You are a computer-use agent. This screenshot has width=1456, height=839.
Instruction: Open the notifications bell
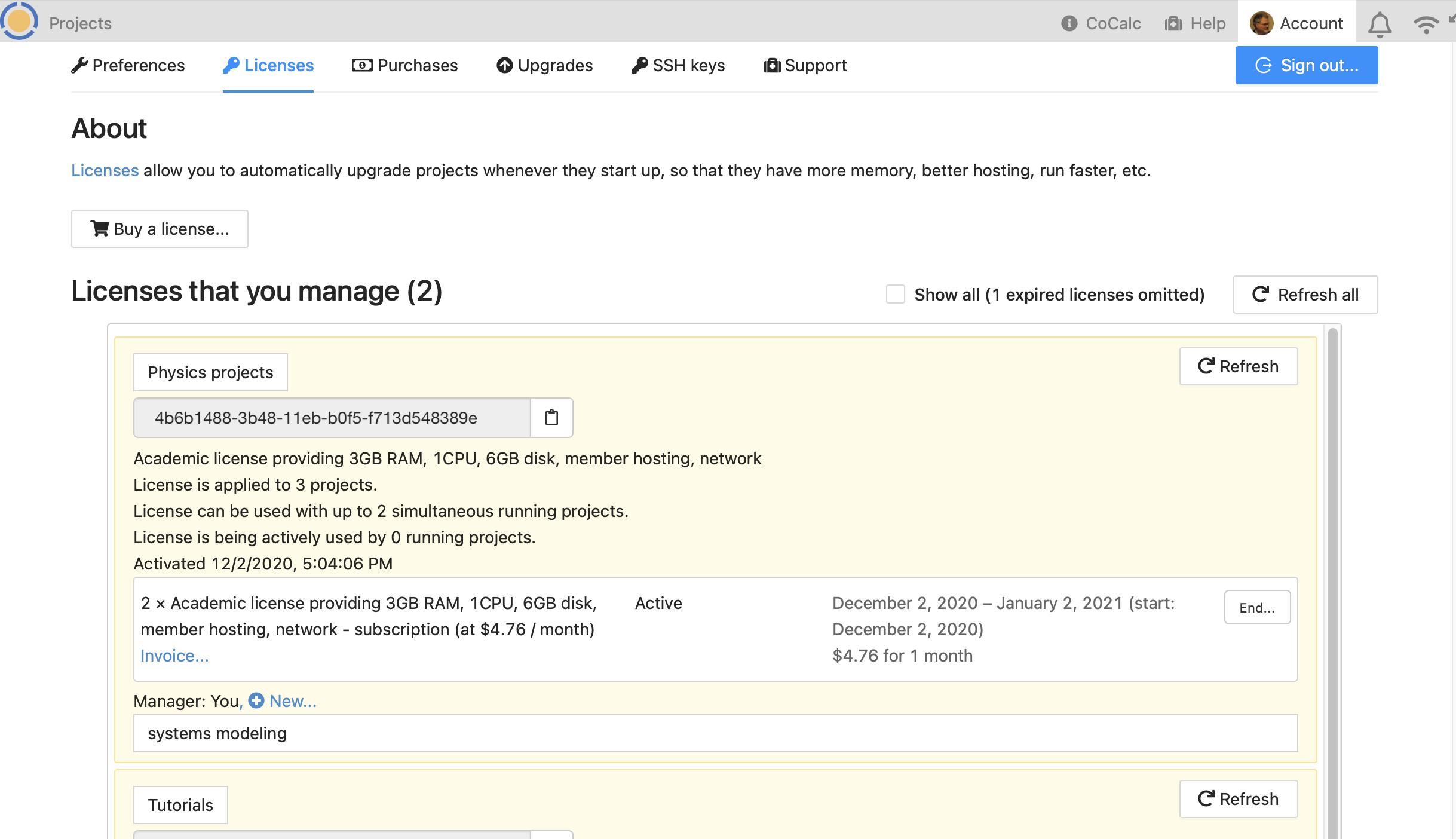[1380, 24]
